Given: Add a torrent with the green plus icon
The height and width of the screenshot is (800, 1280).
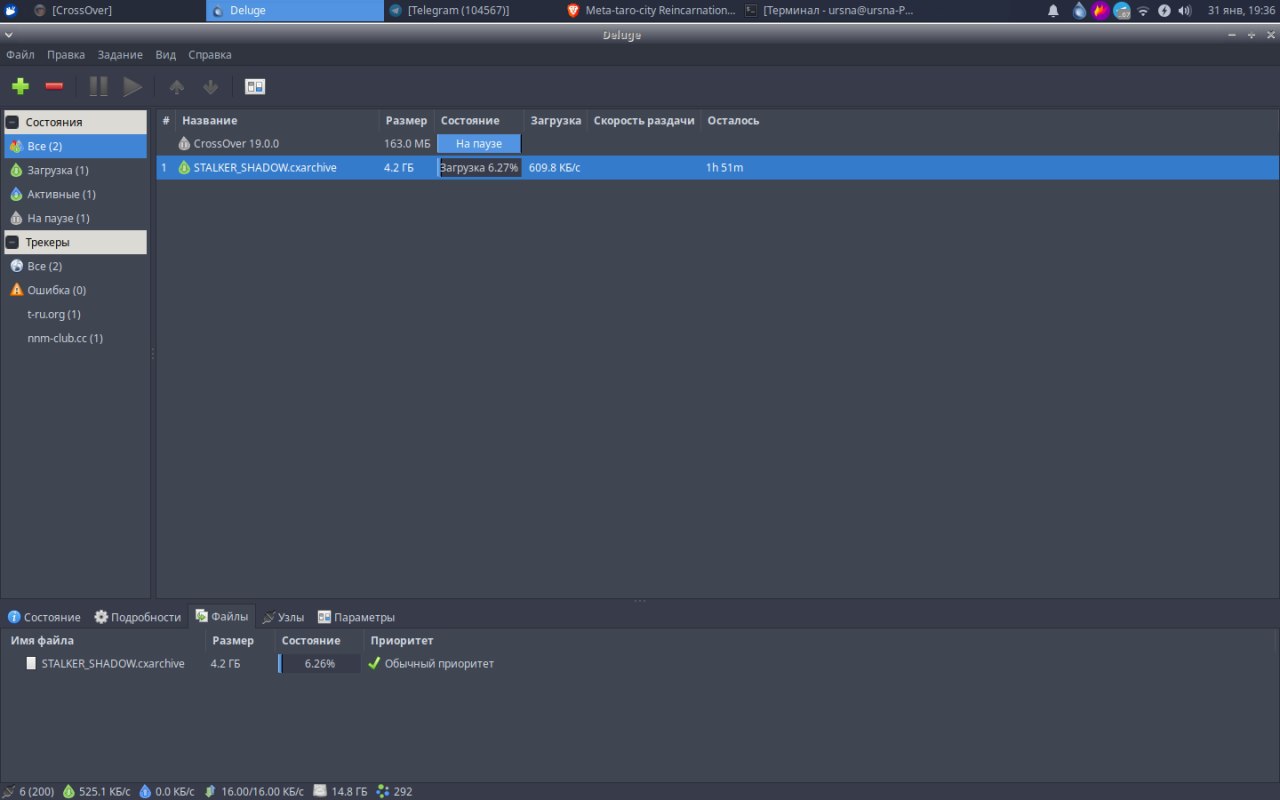Looking at the screenshot, I should (x=20, y=87).
